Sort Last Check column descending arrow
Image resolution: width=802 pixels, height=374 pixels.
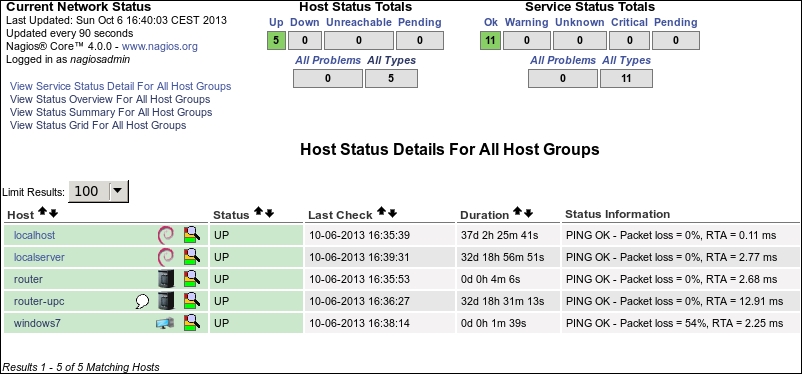point(392,213)
